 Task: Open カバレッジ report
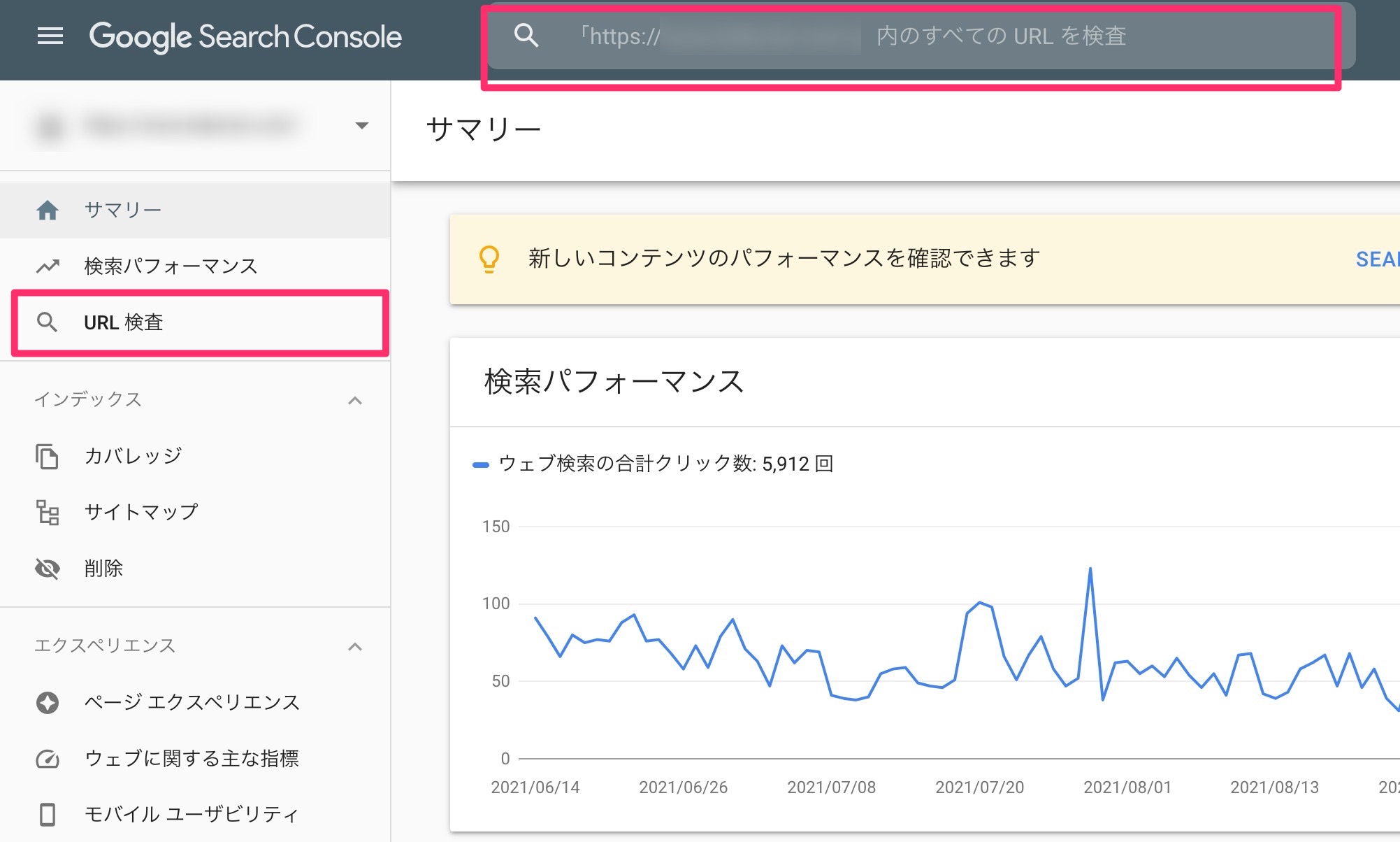[195, 456]
